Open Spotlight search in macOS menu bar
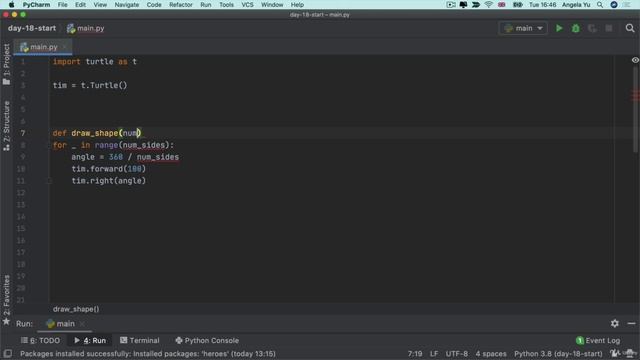Screen dimensions: 640x360 (600, 4)
